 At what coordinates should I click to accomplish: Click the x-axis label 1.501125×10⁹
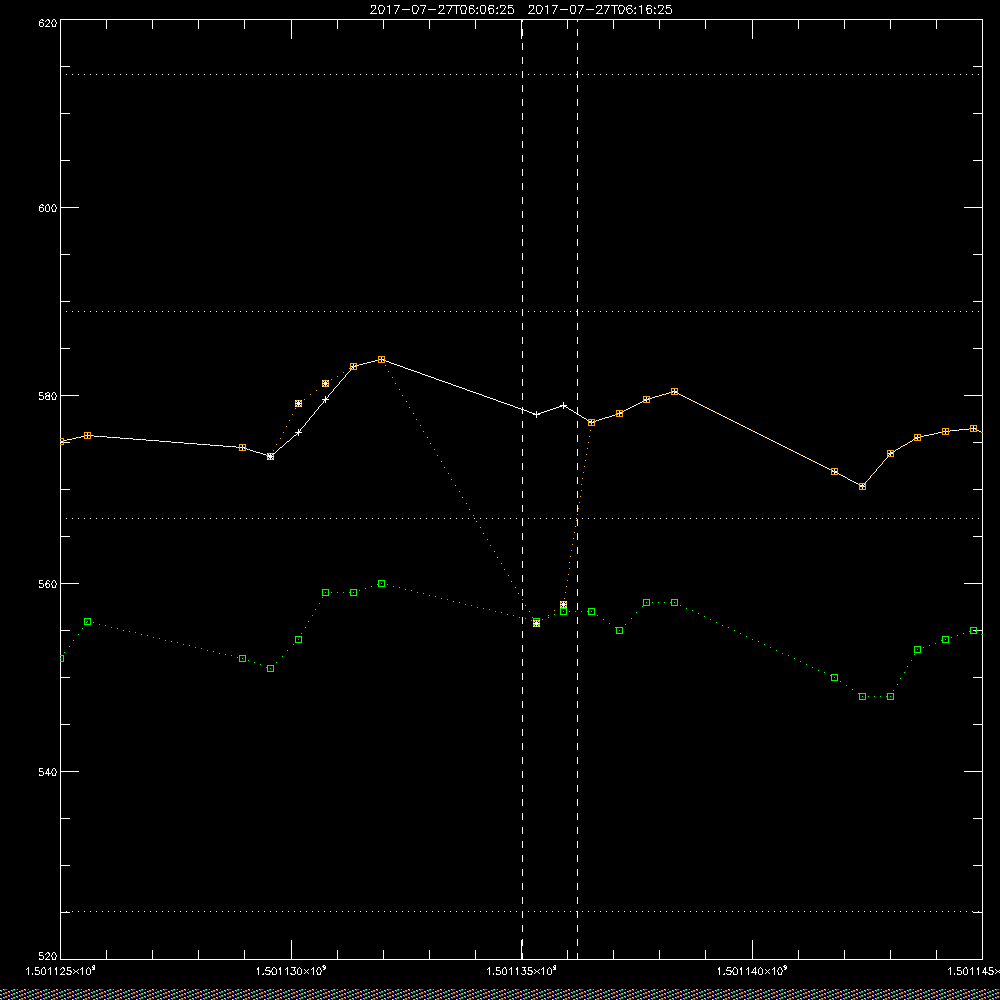coord(60,971)
